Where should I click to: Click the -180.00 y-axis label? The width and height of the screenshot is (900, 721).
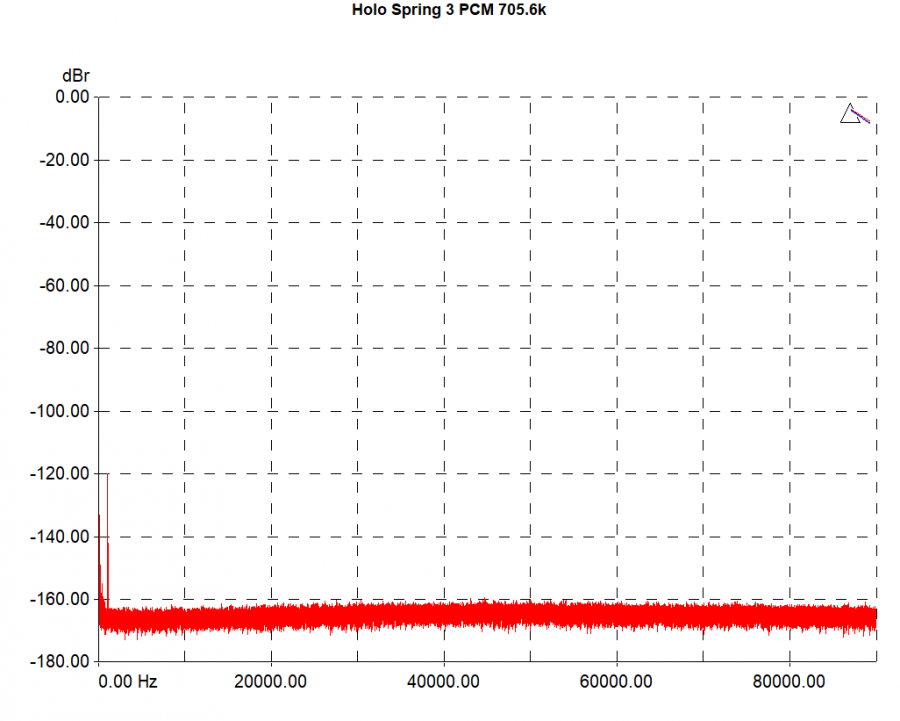pyautogui.click(x=60, y=662)
